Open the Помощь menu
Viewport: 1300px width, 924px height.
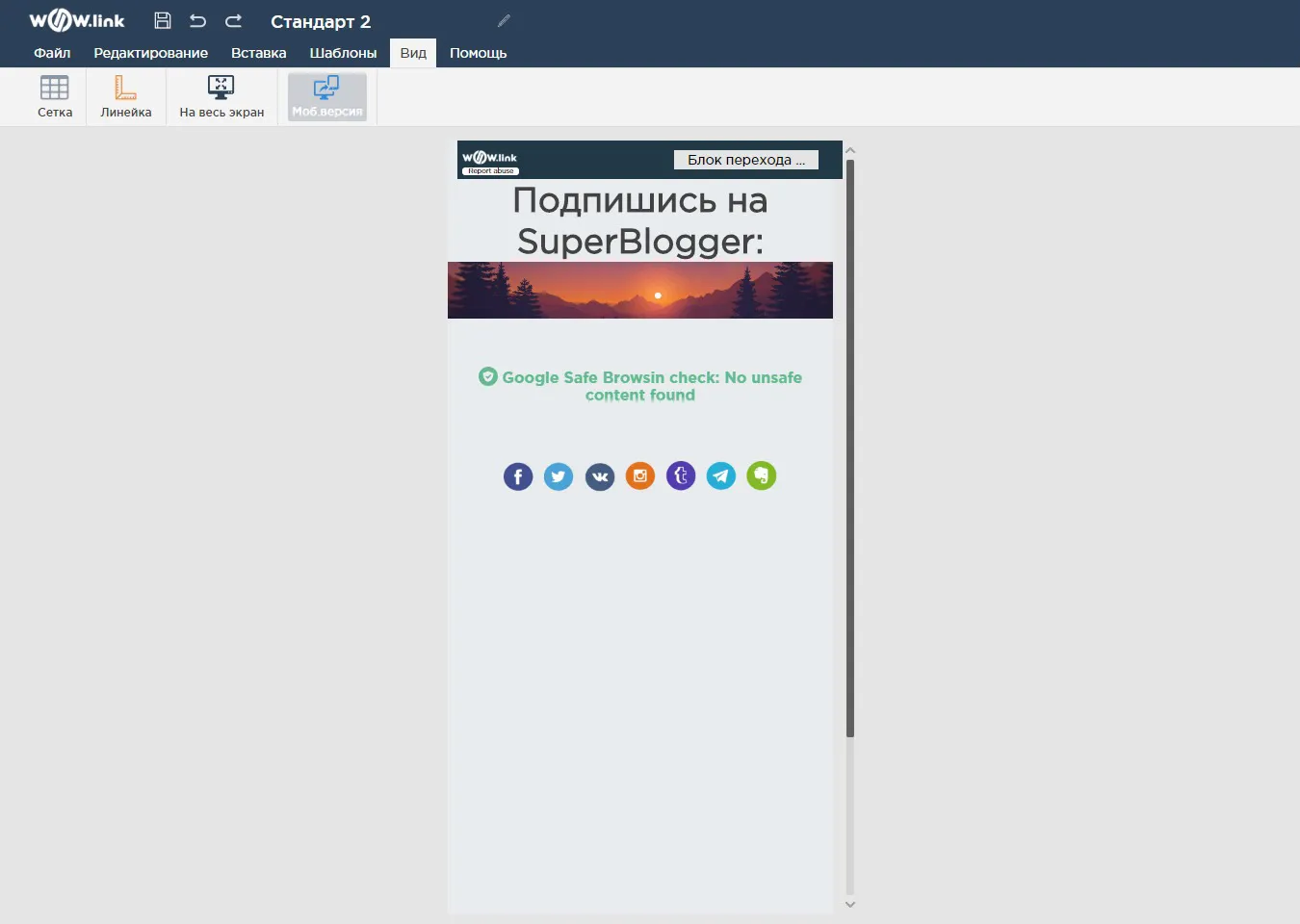coord(478,53)
